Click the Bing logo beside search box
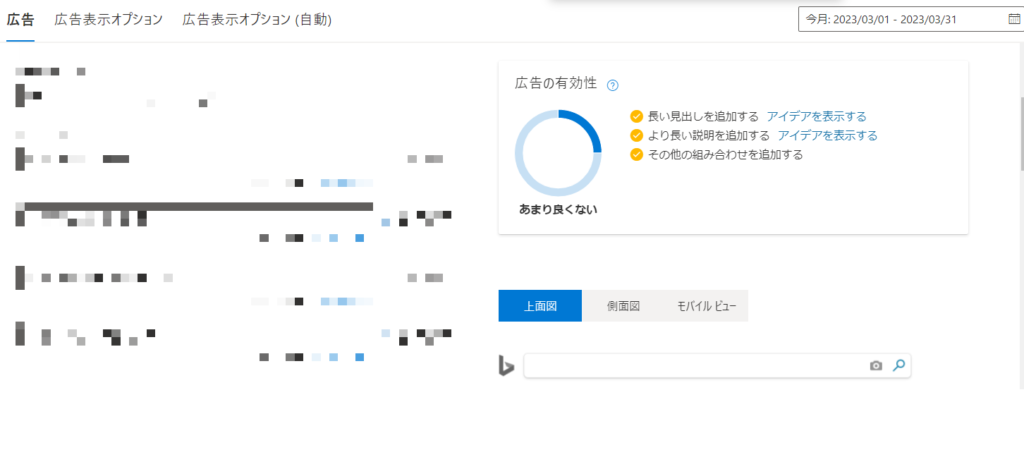Screen dimensions: 1024x457 pos(507,366)
